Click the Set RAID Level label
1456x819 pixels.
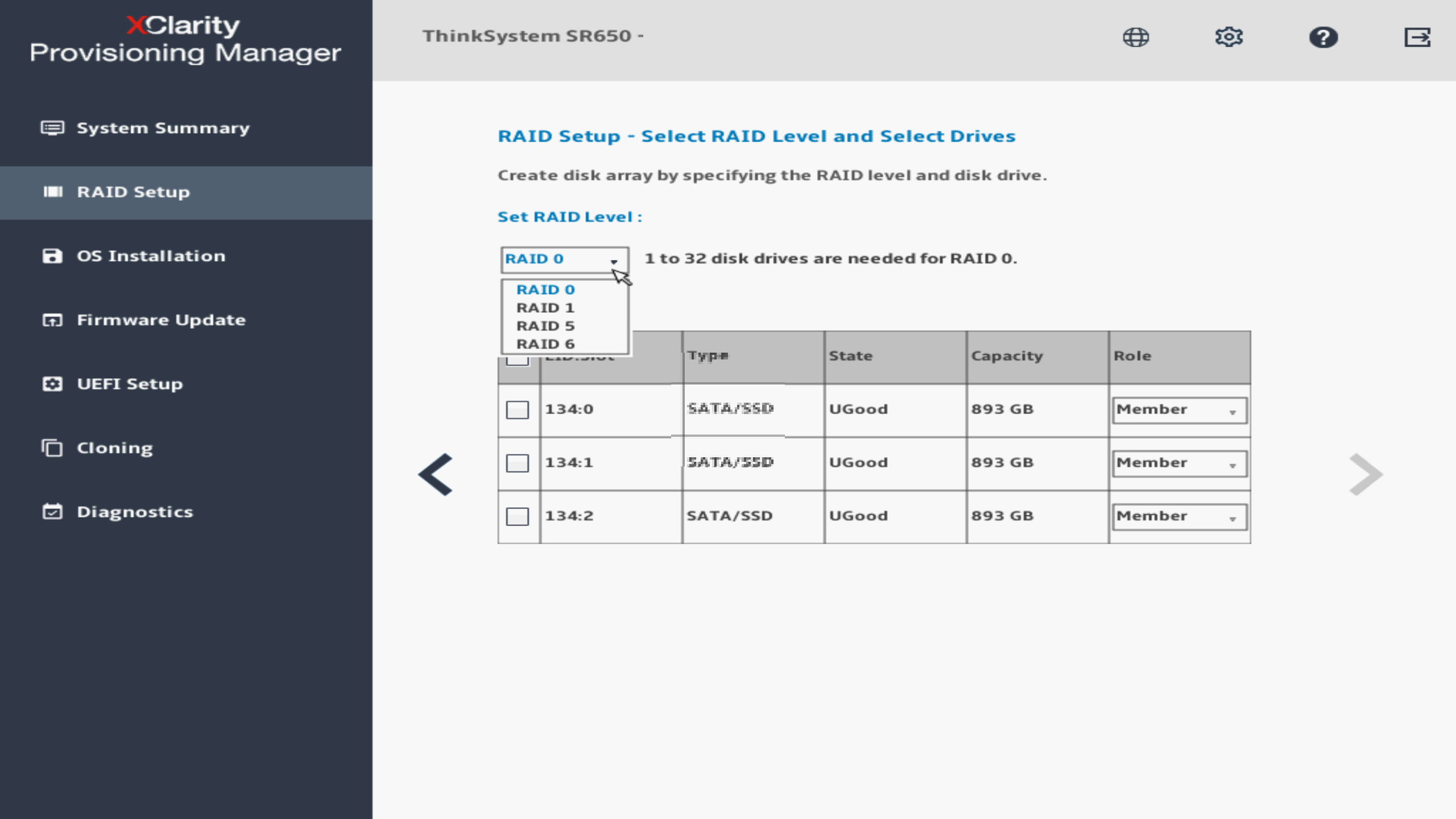point(570,217)
